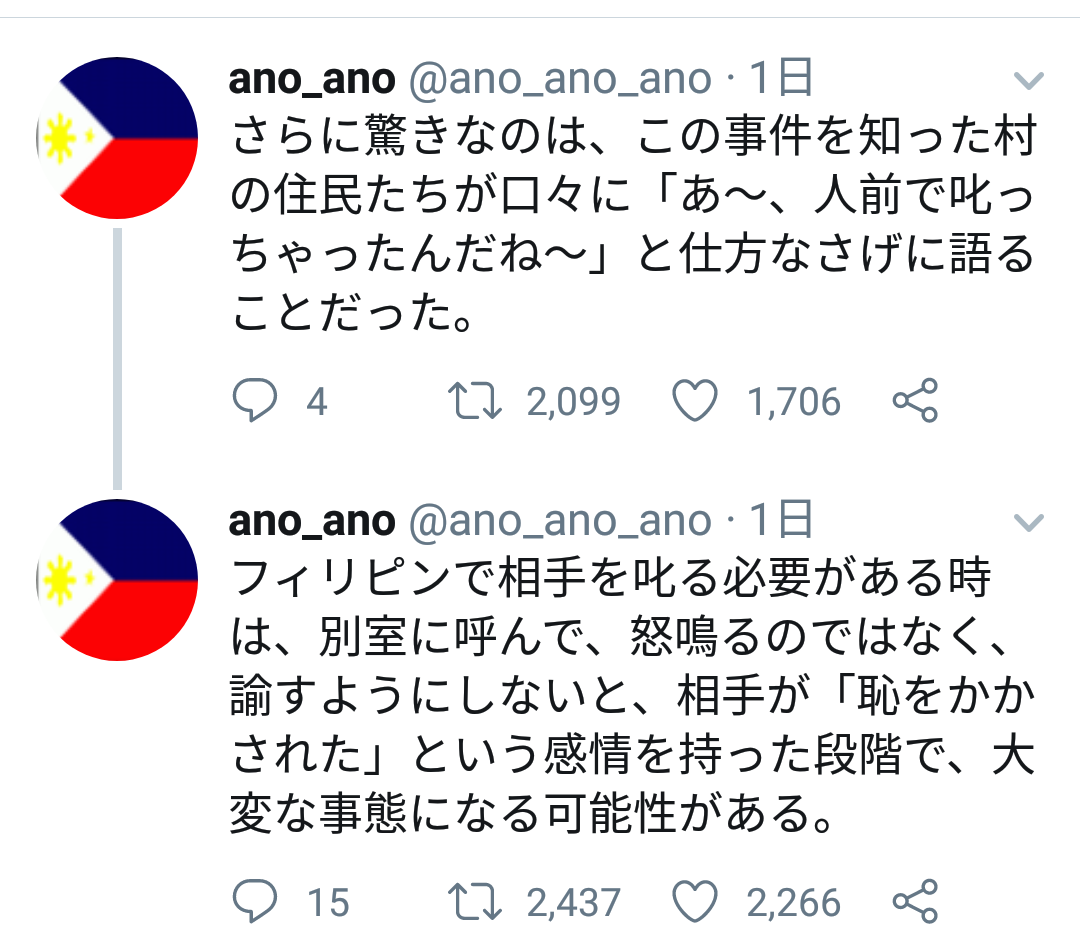Open the first tweet's flag profile avatar
Screen dimensions: 1080x951
[117, 138]
